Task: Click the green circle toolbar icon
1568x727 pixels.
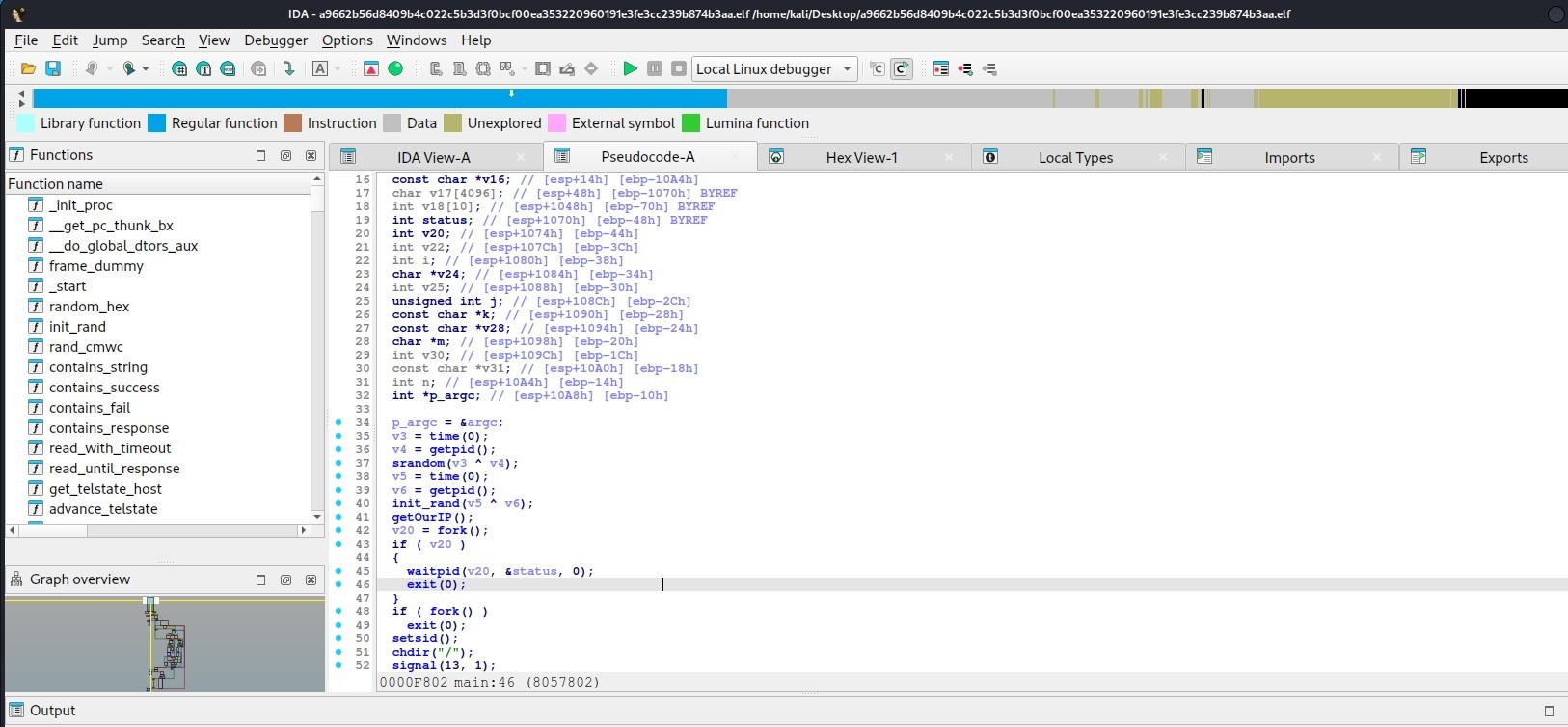Action: click(395, 68)
